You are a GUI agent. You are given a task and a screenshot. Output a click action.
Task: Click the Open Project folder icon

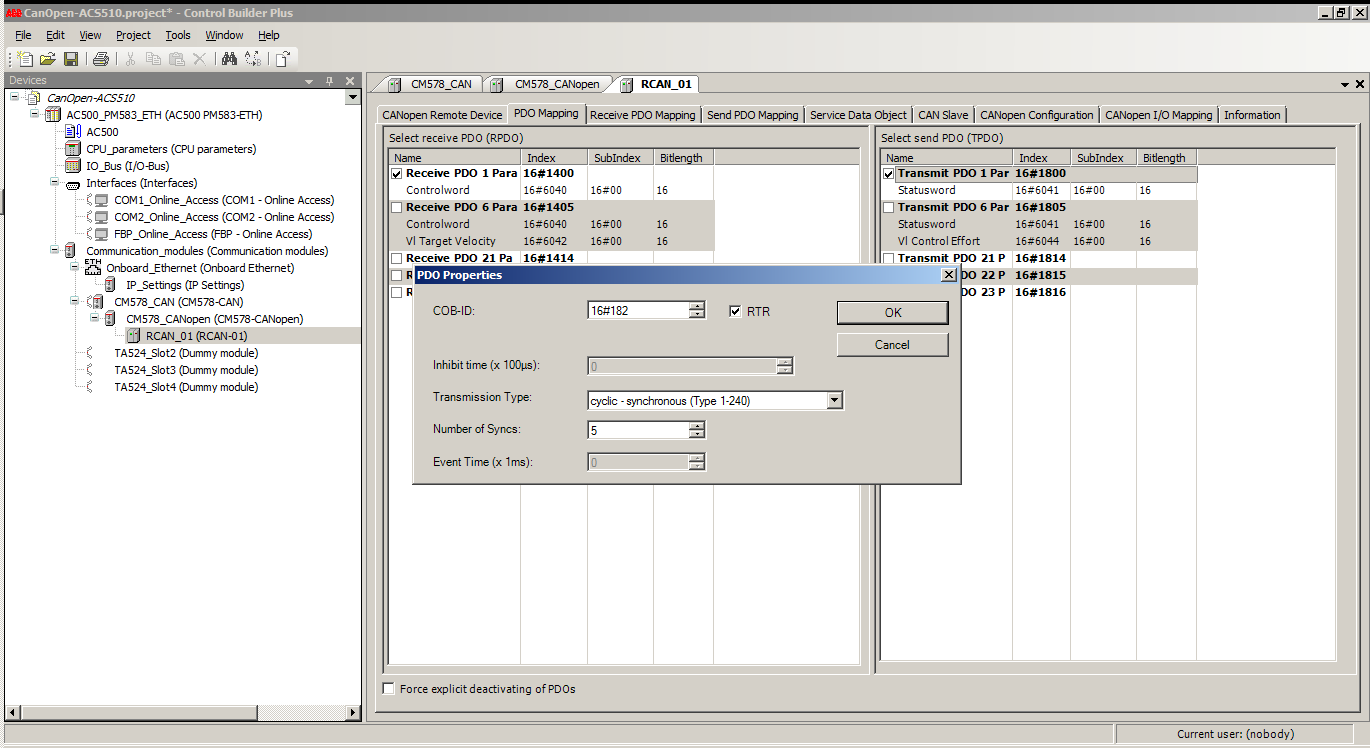point(48,59)
